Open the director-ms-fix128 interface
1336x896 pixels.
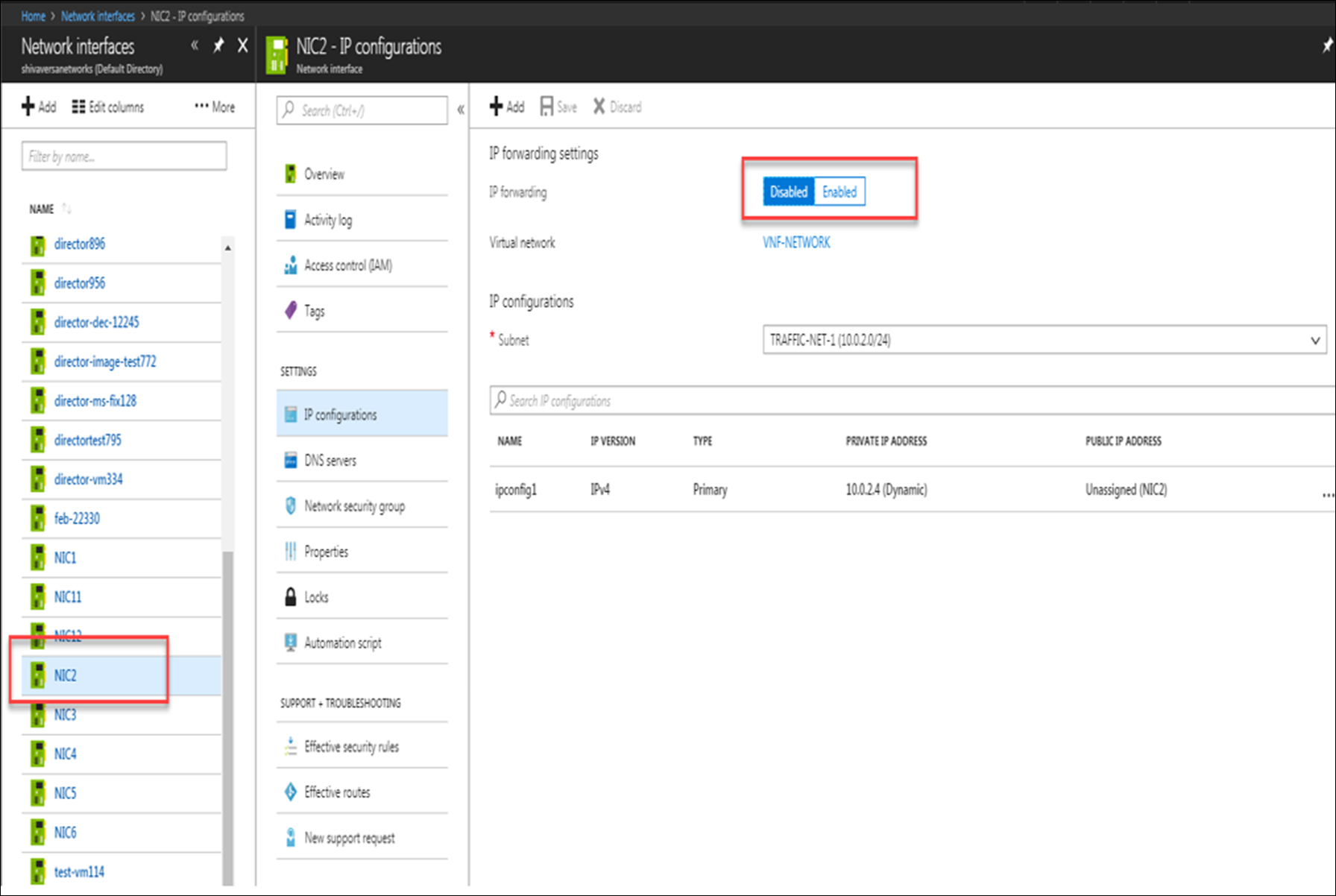pos(95,400)
